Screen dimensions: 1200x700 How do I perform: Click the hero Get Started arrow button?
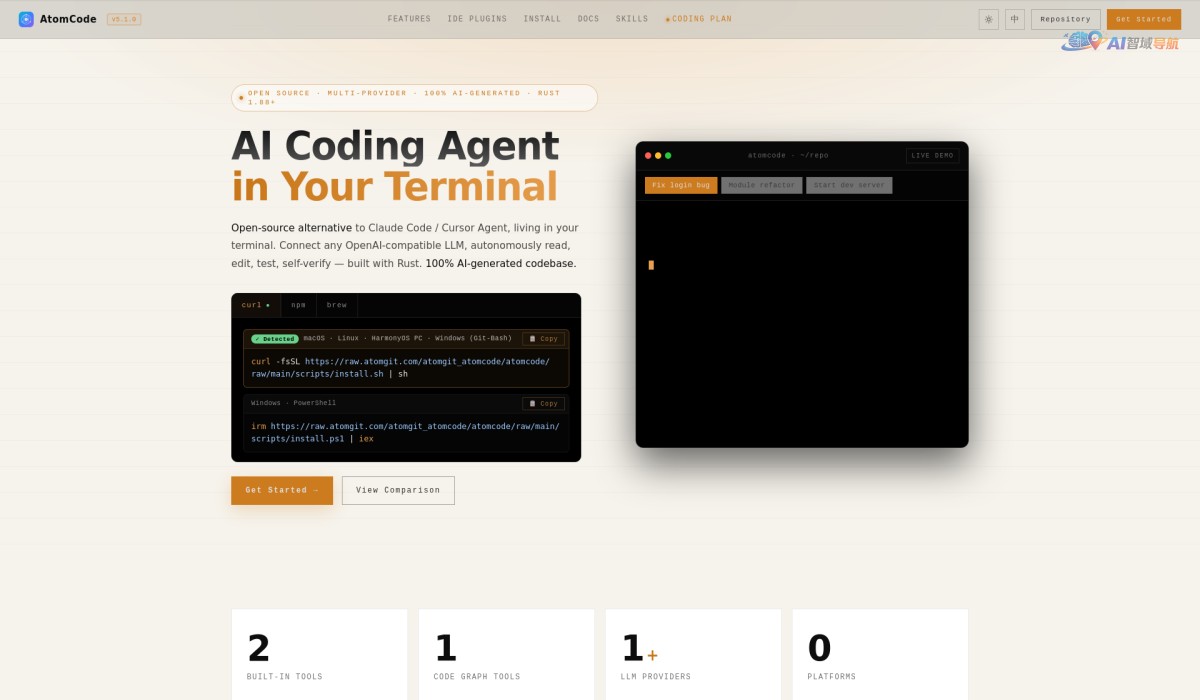[x=282, y=490]
